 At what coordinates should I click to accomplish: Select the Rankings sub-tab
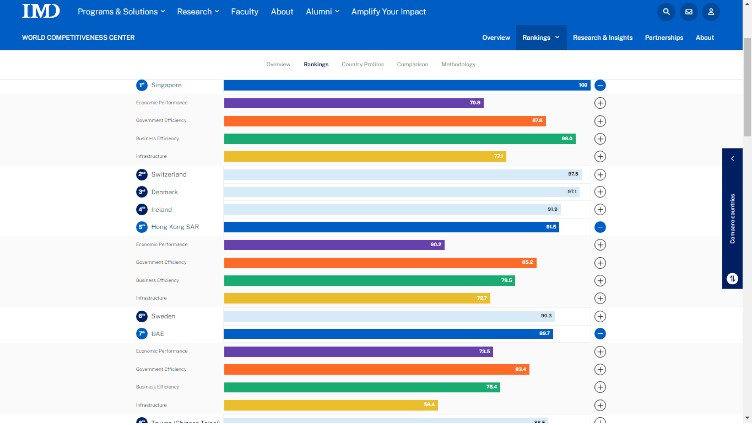pyautogui.click(x=316, y=64)
